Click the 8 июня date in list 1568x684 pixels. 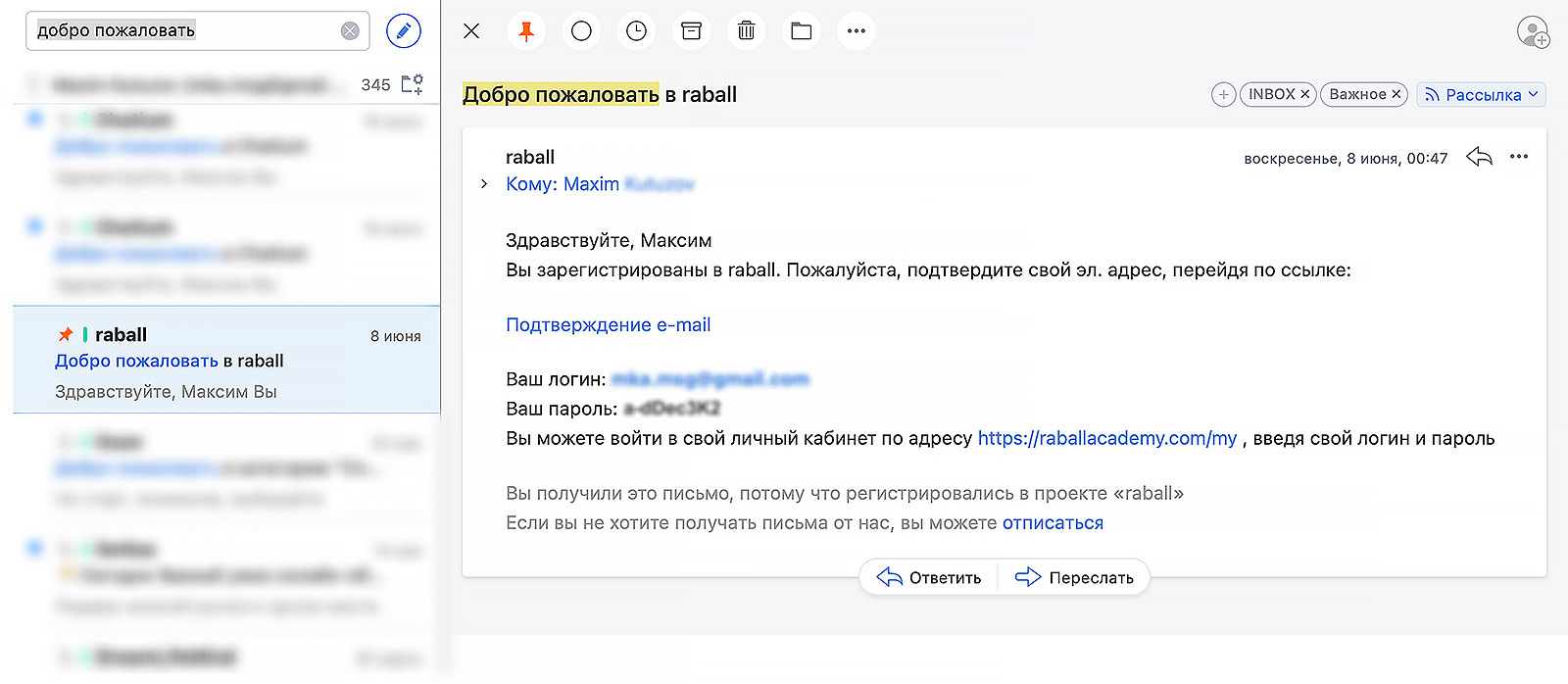396,336
